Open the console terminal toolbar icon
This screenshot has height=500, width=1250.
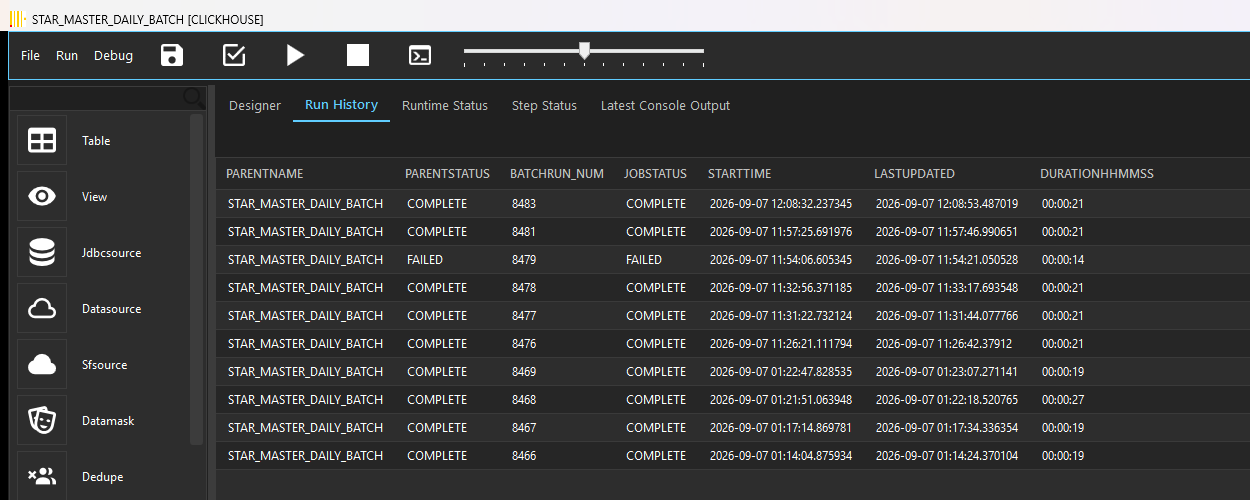point(420,55)
